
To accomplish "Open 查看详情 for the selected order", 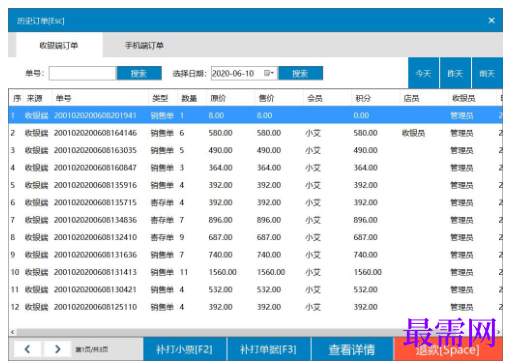I will pos(352,349).
